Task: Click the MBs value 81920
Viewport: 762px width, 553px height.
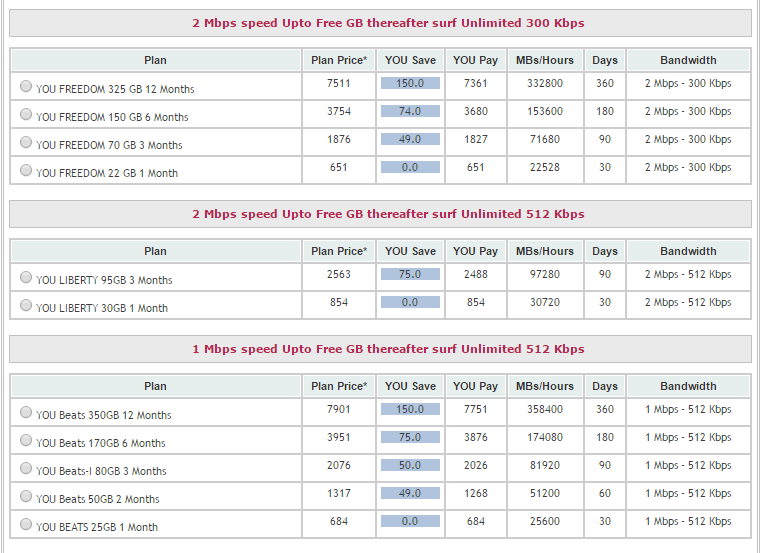Action: (x=545, y=465)
